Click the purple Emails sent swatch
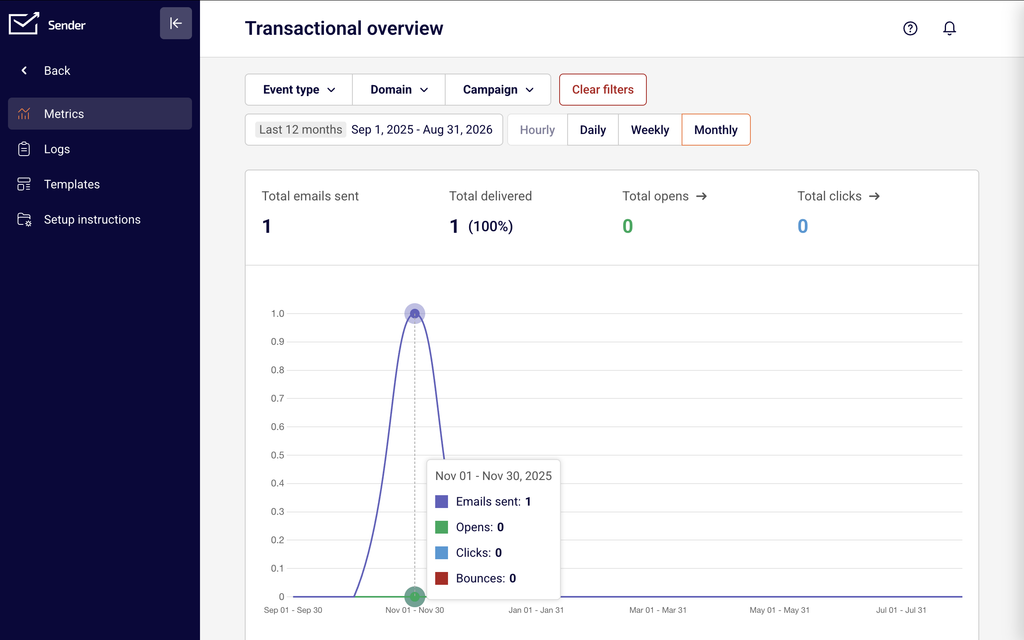Viewport: 1024px width, 640px height. coord(441,502)
